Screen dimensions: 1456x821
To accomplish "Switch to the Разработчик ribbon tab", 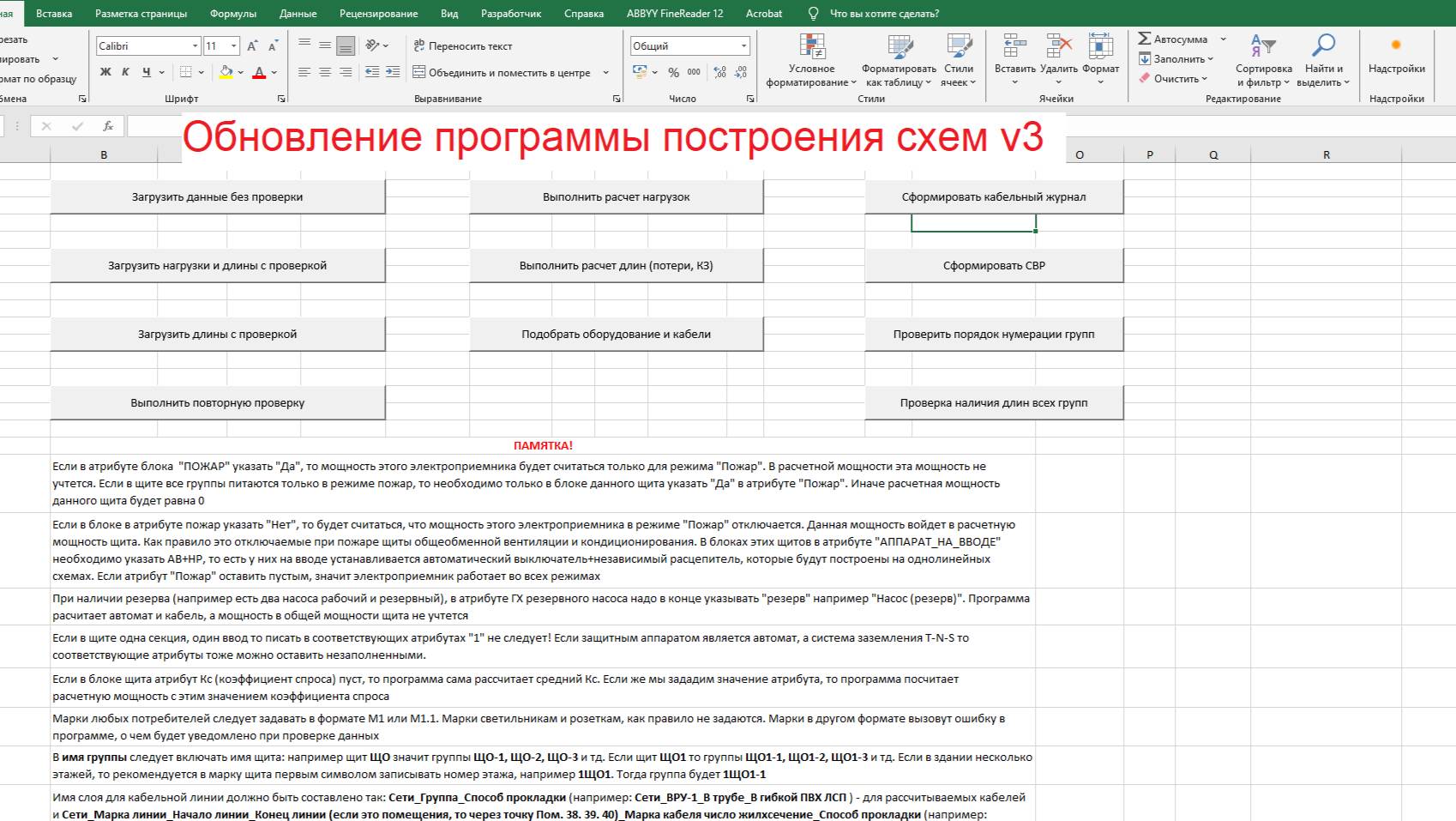I will pyautogui.click(x=511, y=14).
